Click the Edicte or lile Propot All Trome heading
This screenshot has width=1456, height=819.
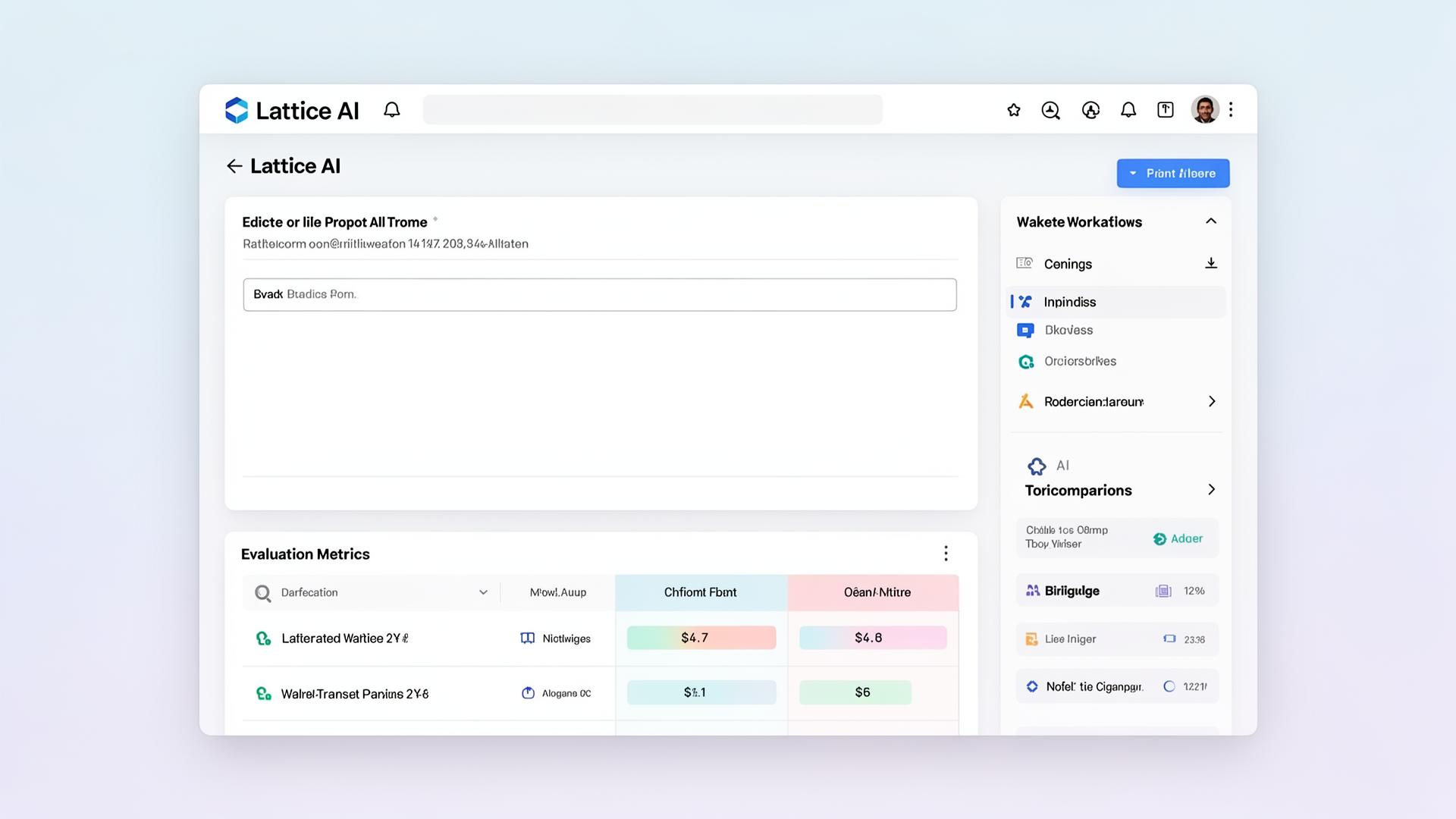pyautogui.click(x=334, y=222)
